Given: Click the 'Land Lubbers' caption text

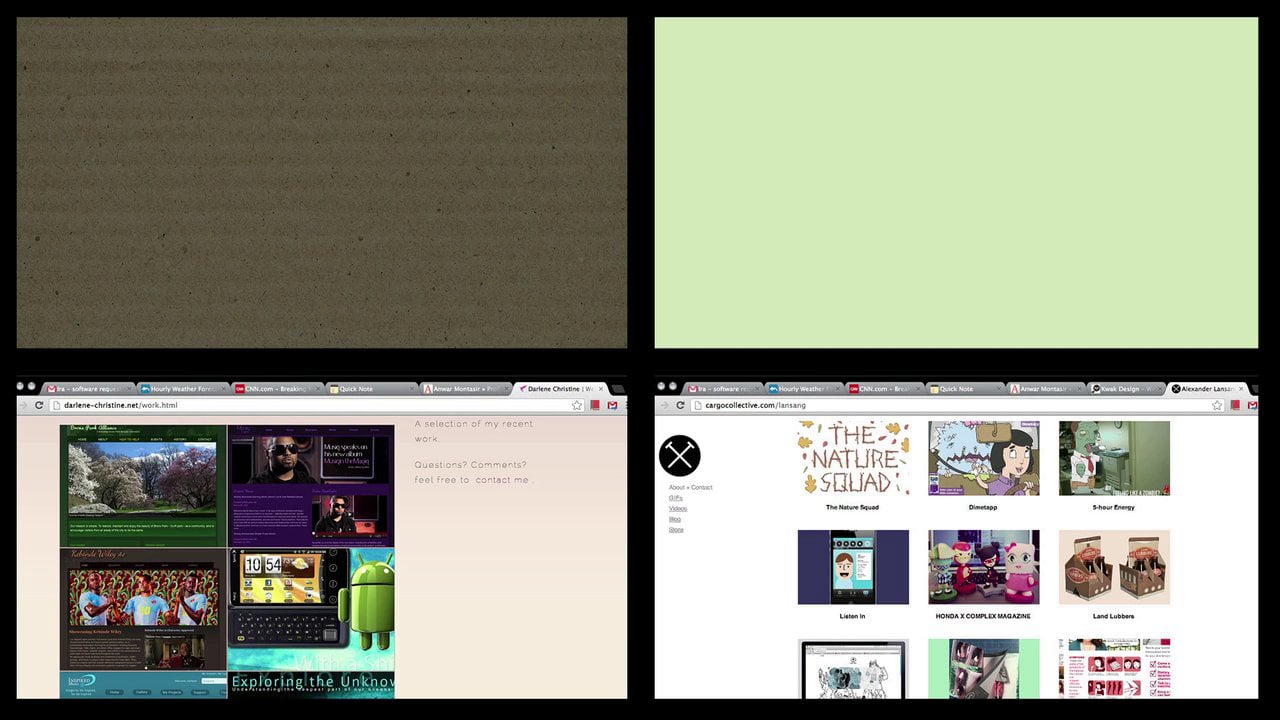Looking at the screenshot, I should (x=1113, y=616).
